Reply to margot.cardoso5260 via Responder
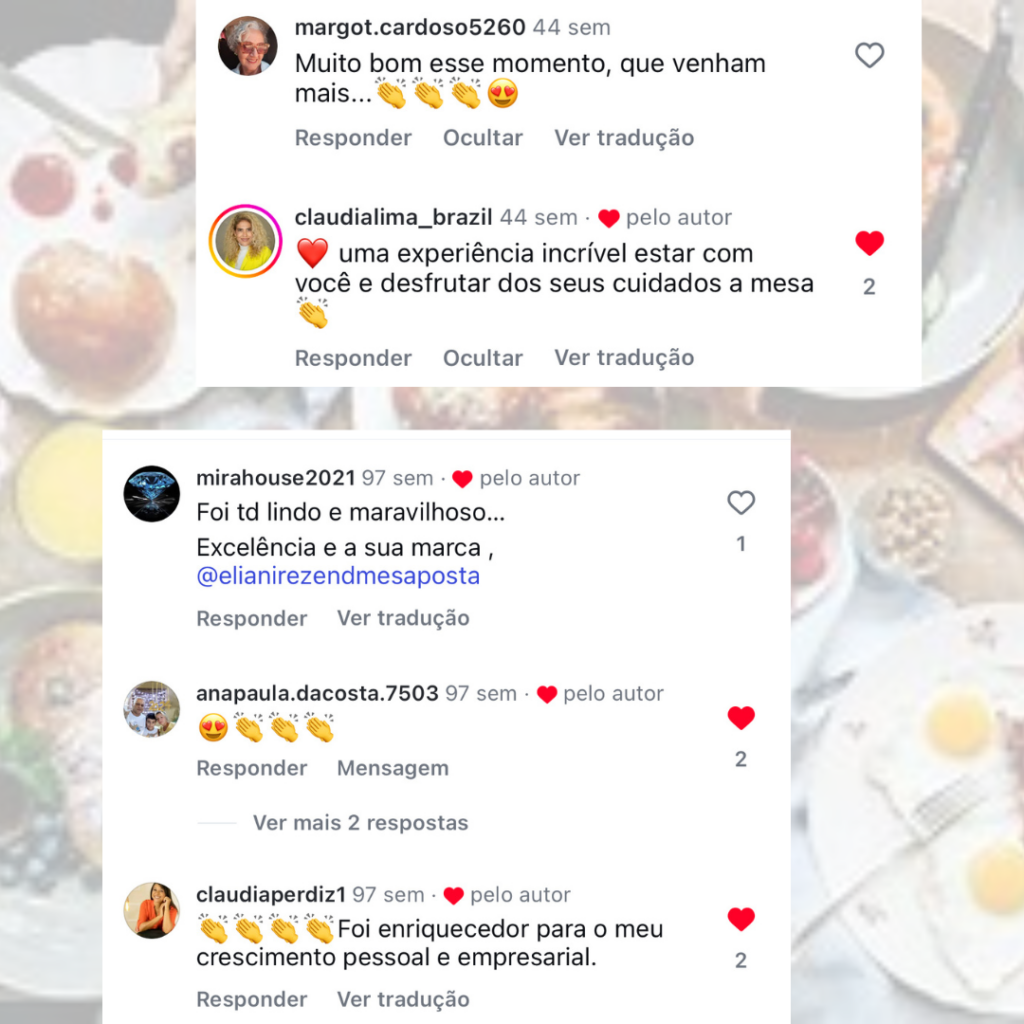Viewport: 1024px width, 1024px height. [353, 138]
